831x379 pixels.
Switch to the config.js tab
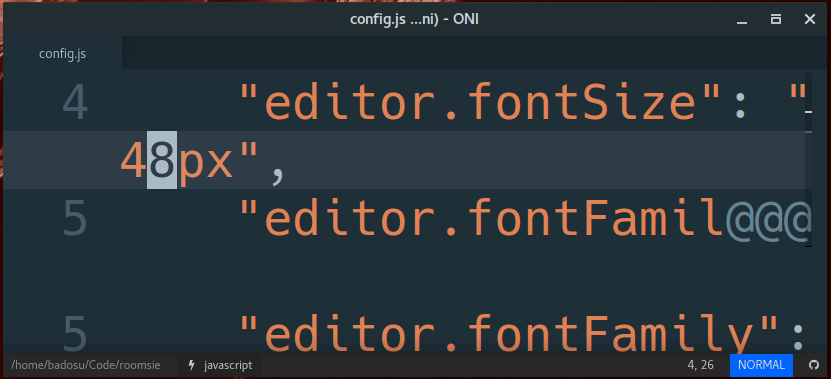[62, 54]
